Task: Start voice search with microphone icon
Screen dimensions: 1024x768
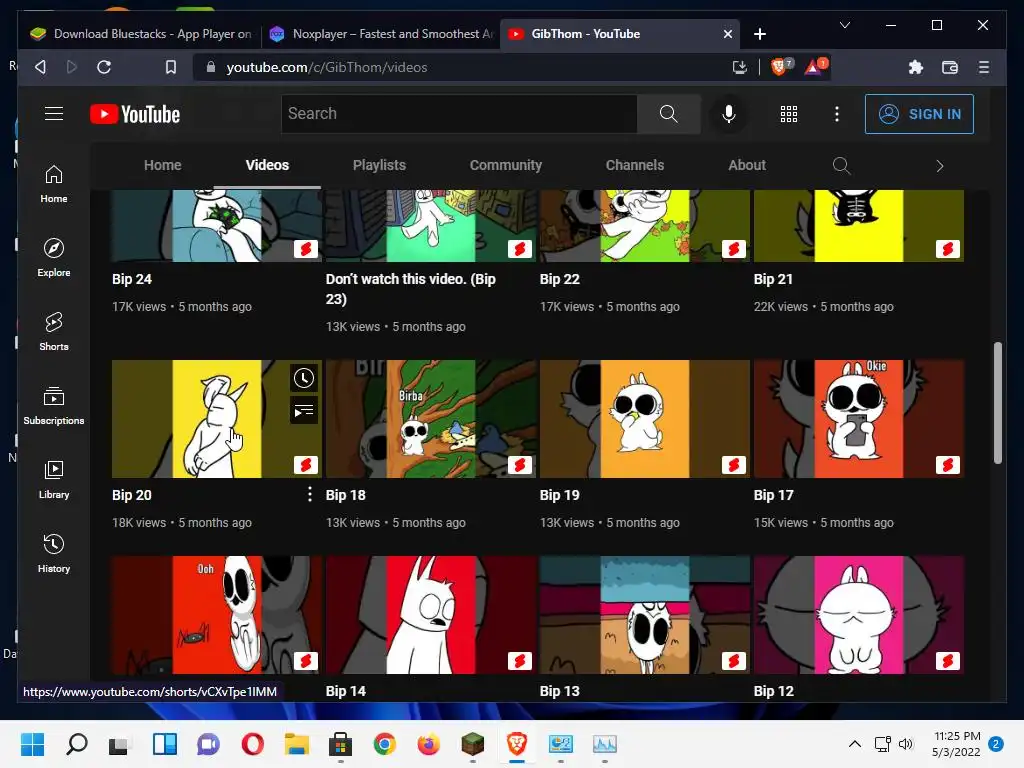Action: pos(728,114)
